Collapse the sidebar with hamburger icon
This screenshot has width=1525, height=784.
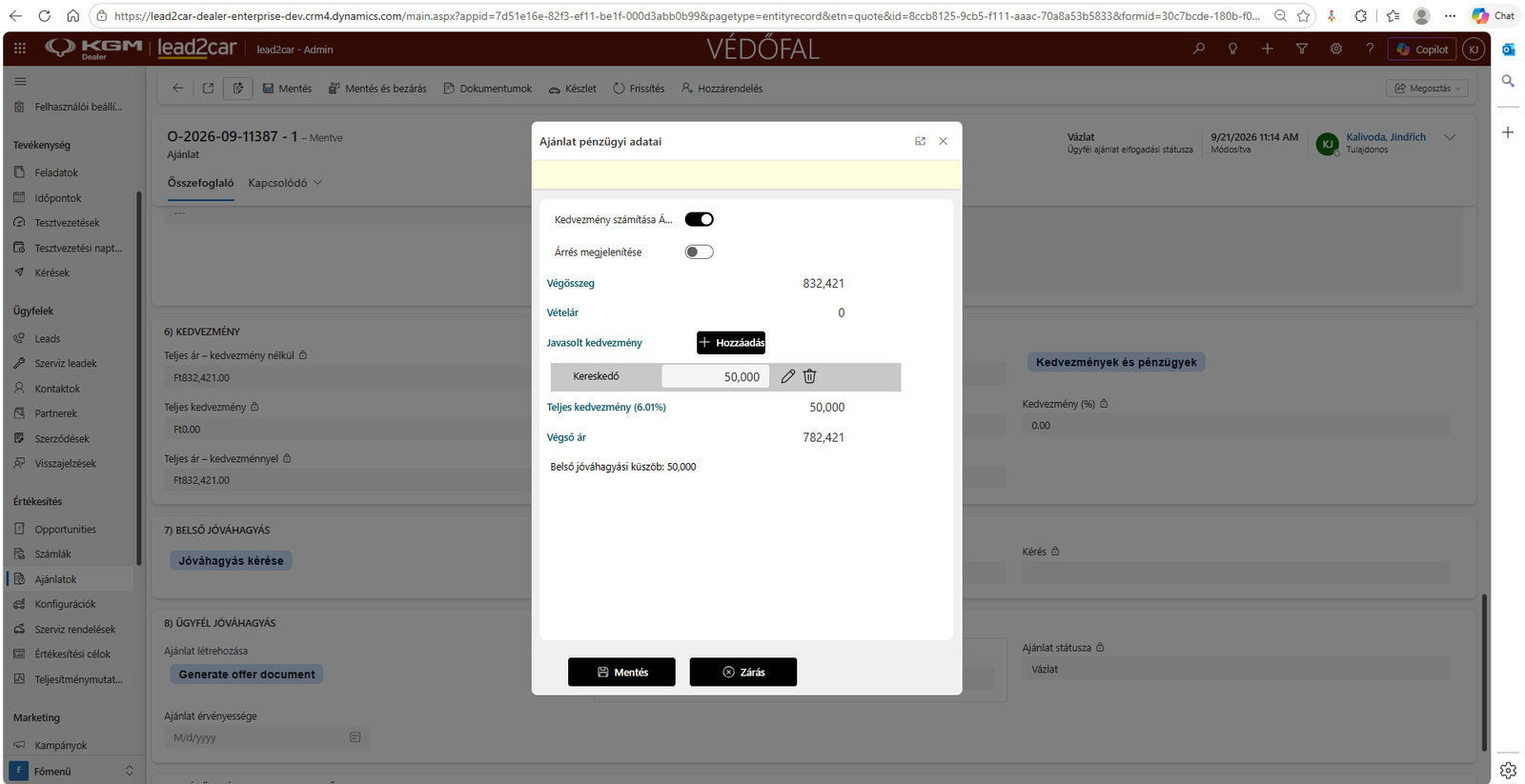point(20,81)
